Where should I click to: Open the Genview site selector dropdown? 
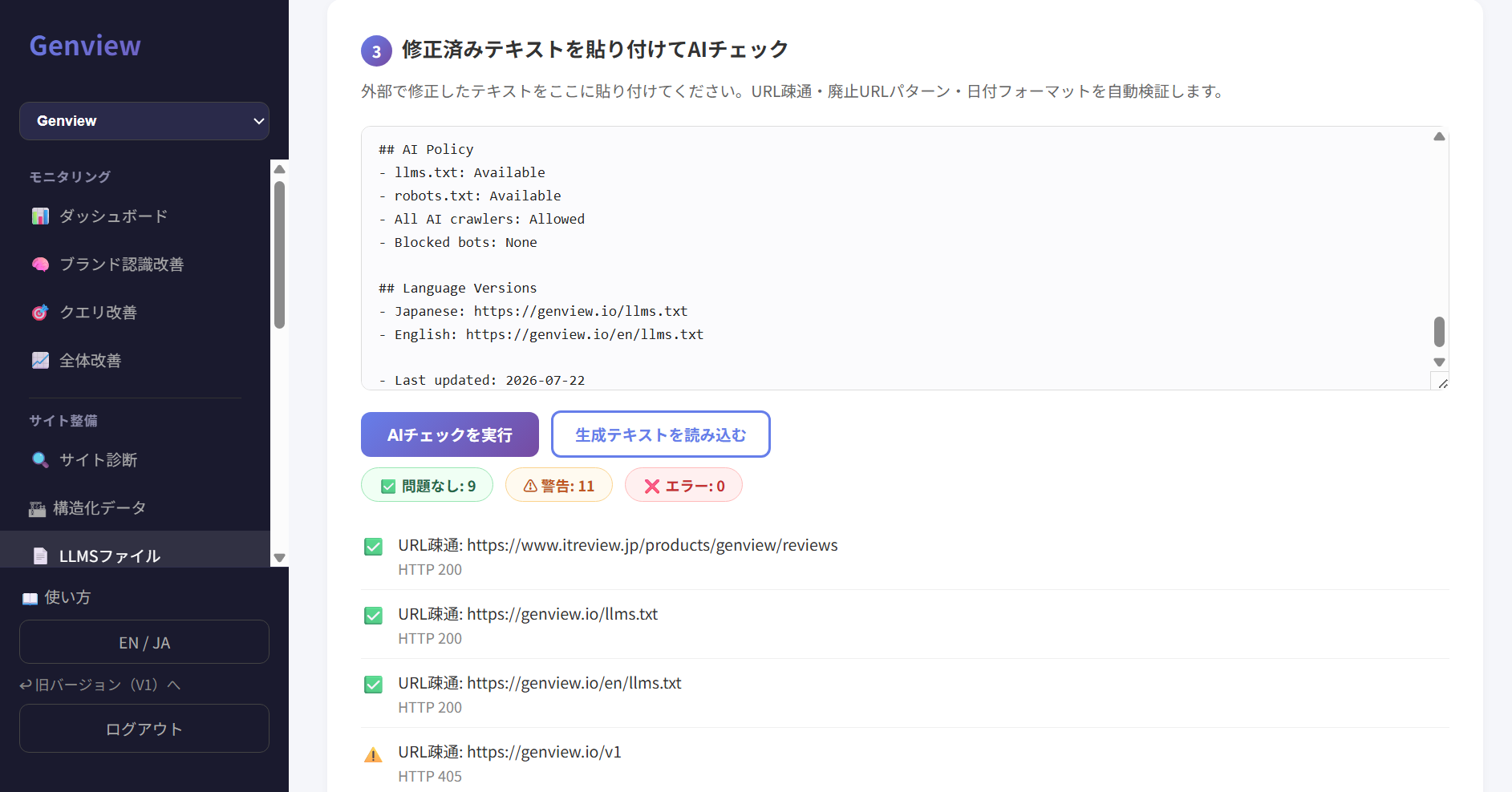coord(144,121)
